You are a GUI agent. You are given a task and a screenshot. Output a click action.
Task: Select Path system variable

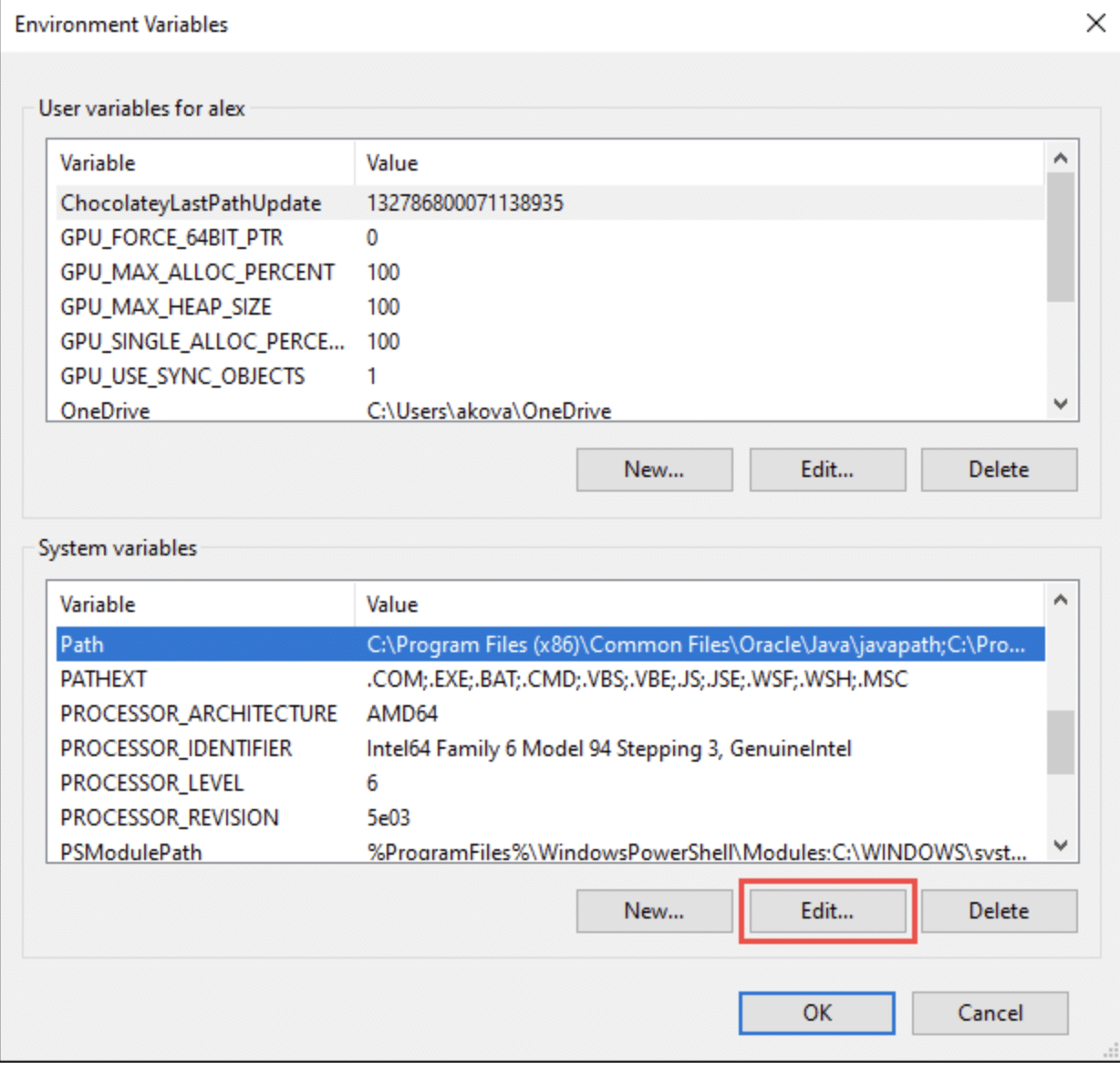tap(550, 645)
